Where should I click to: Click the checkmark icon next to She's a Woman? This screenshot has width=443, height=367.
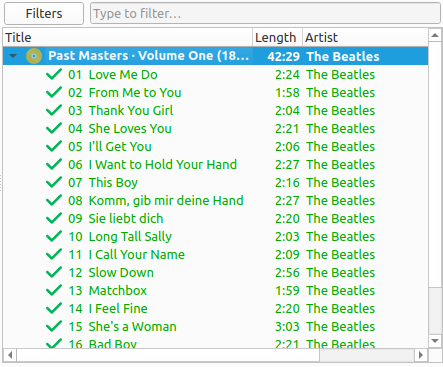click(54, 326)
